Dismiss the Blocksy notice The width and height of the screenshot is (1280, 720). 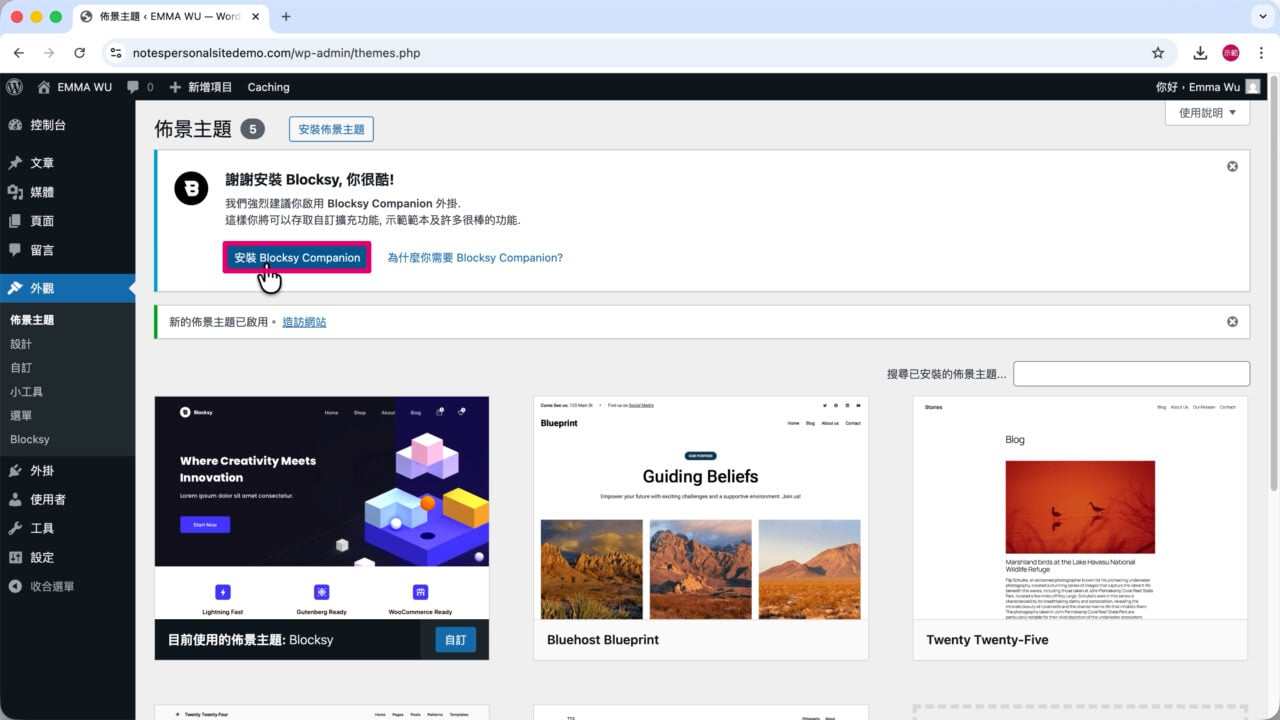point(1232,166)
